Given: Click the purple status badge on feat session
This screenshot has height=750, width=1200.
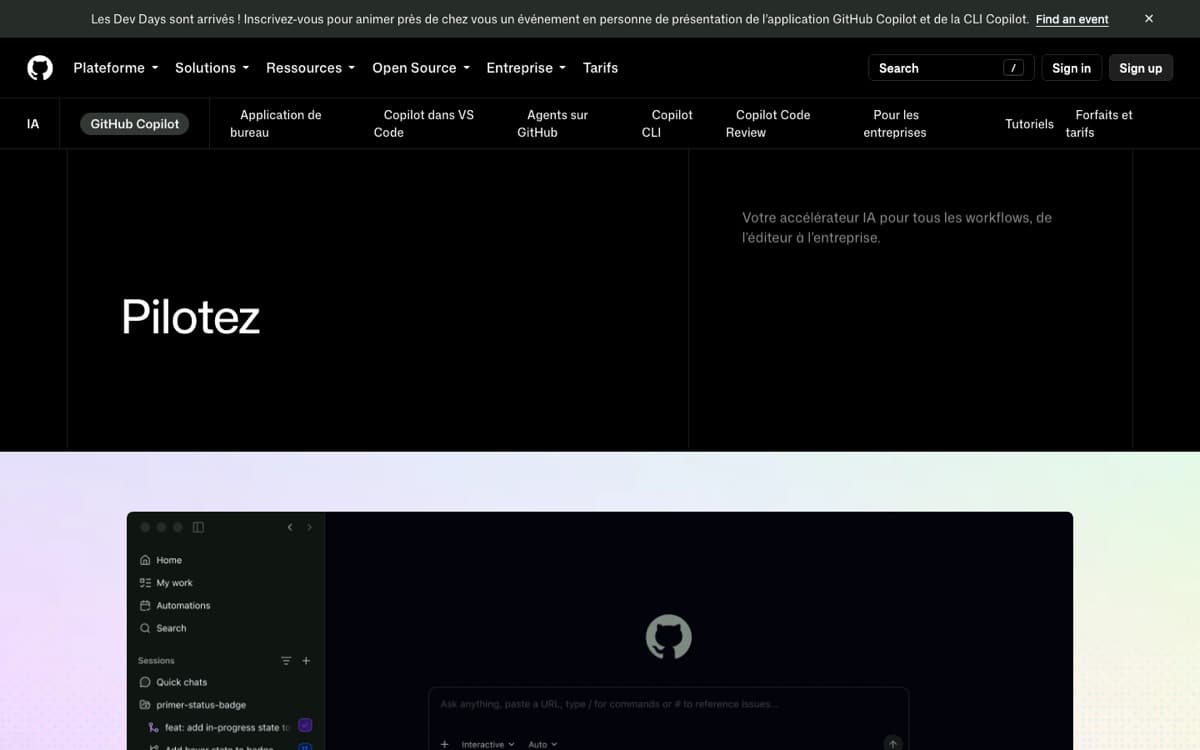Looking at the screenshot, I should click(x=306, y=726).
